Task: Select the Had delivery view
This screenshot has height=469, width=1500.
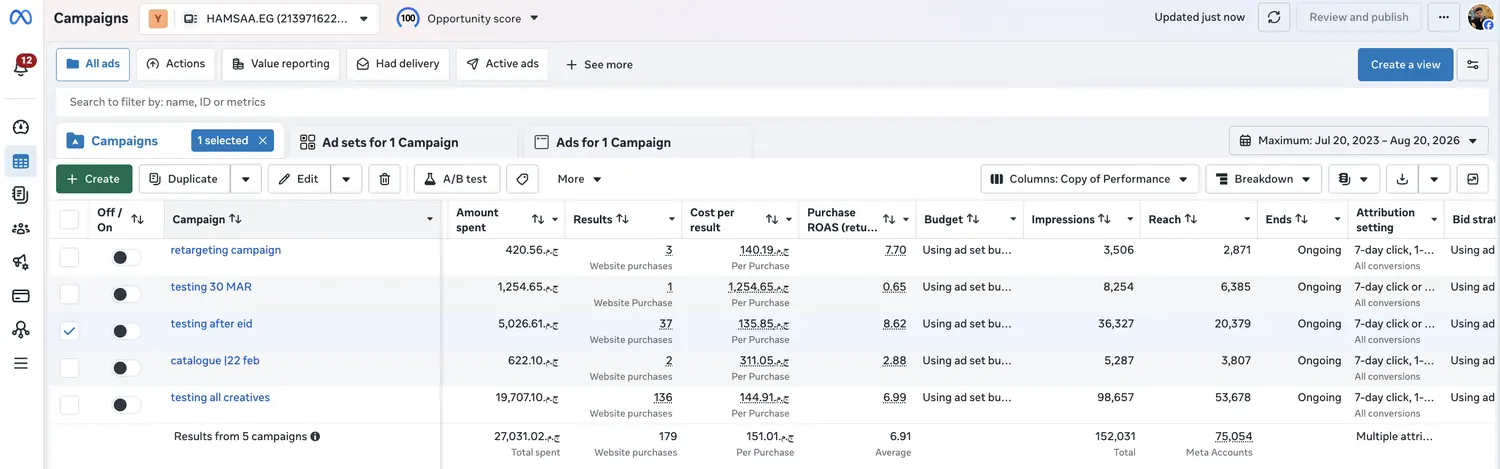Action: [398, 64]
